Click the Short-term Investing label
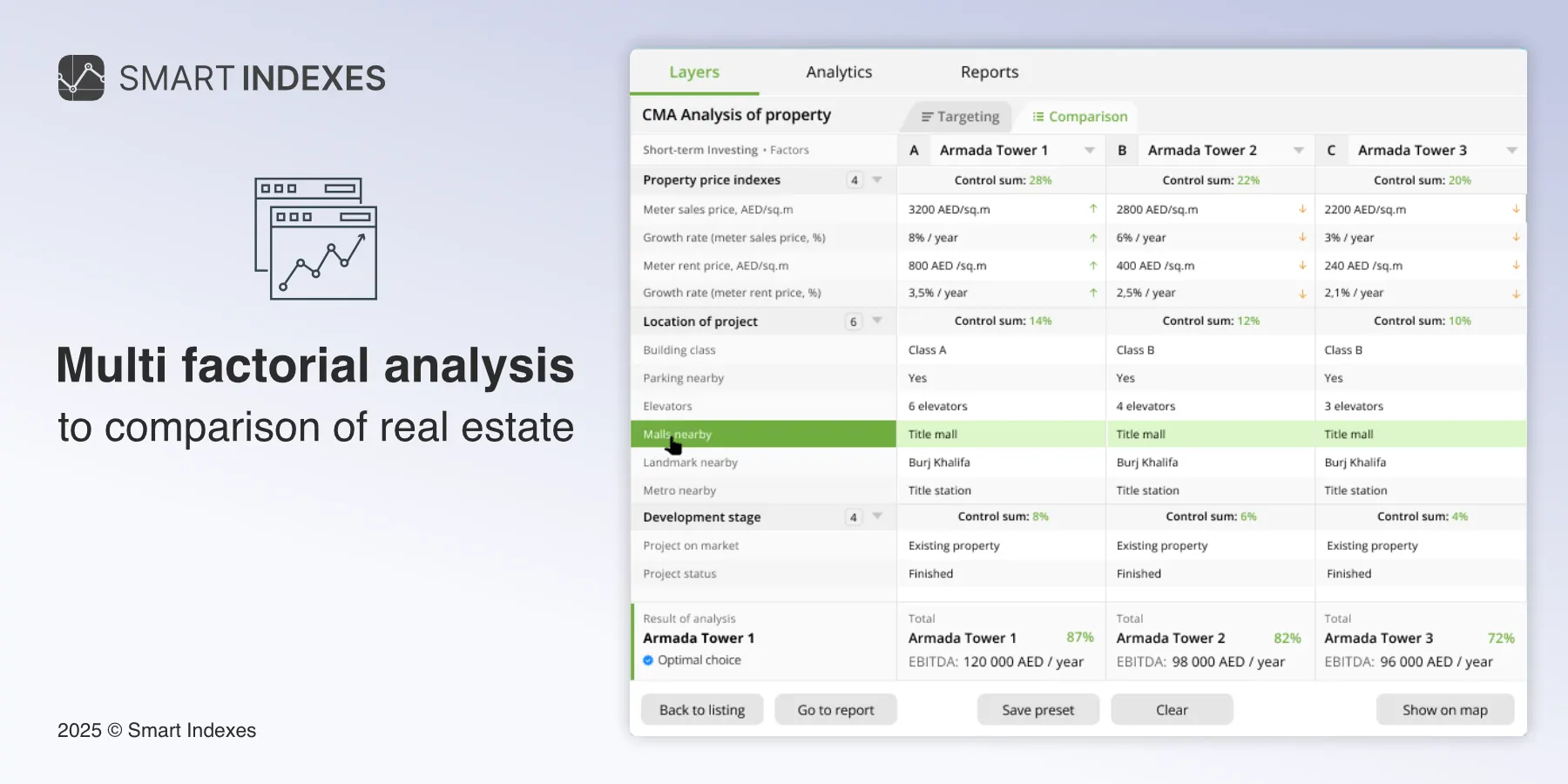 point(700,150)
